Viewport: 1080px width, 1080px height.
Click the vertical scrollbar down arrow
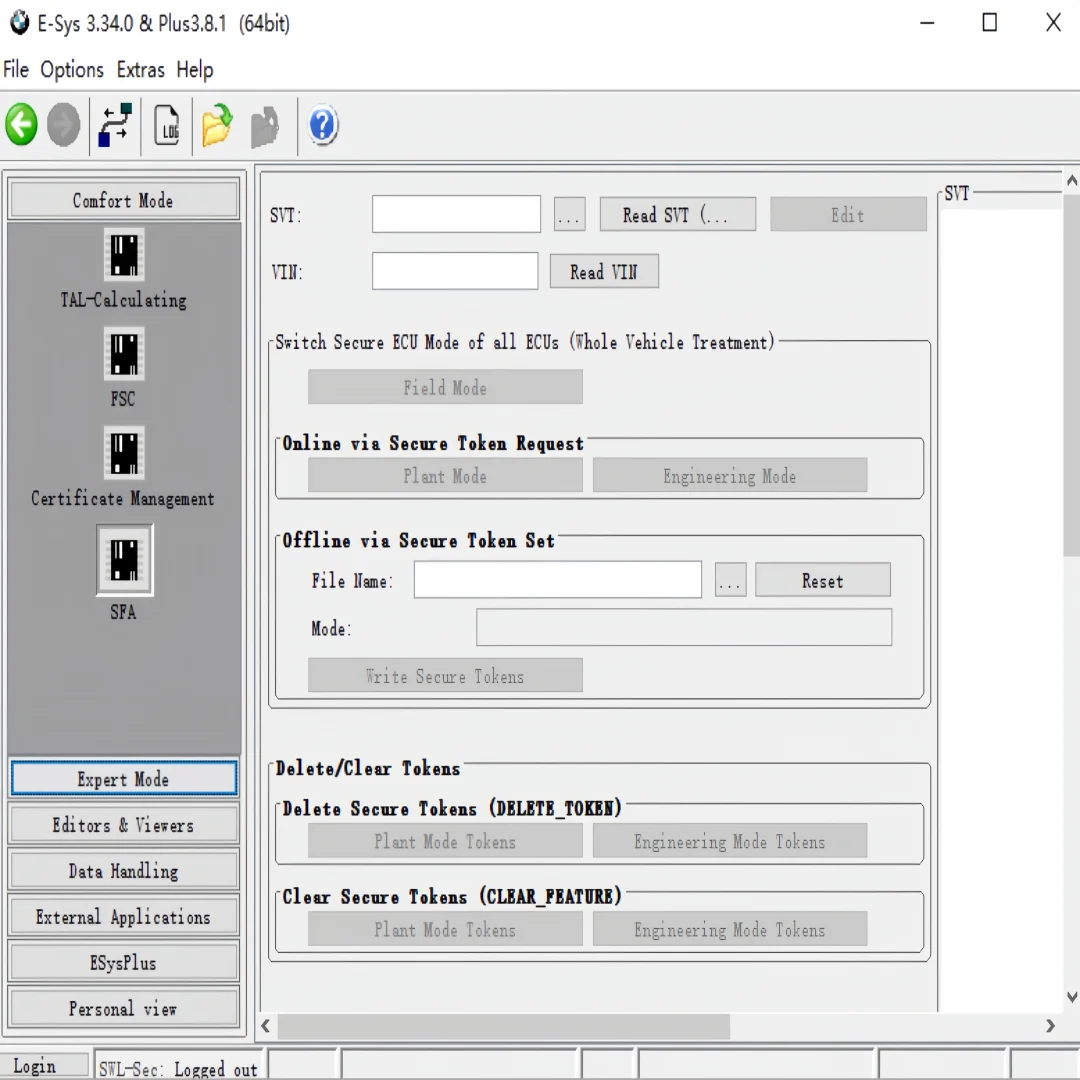(x=1071, y=997)
